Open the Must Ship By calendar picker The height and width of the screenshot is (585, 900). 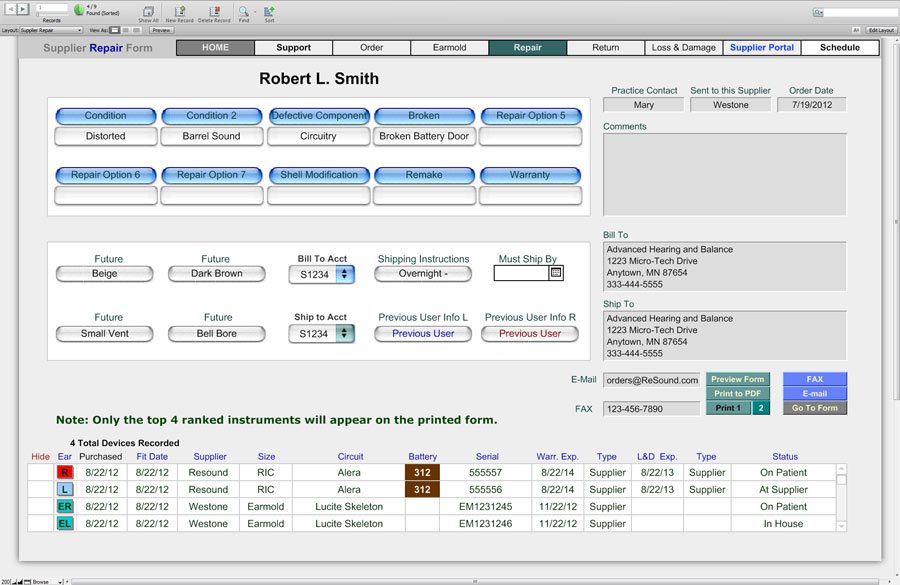click(556, 273)
